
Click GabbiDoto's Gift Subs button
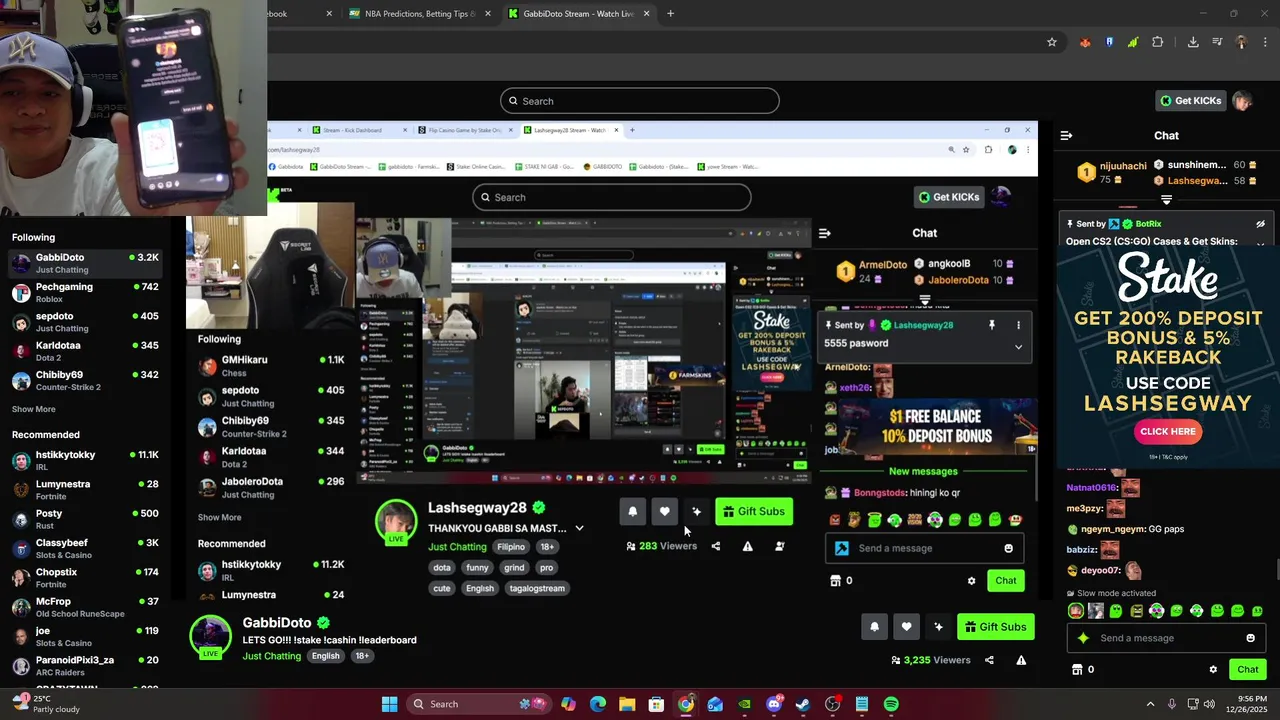coord(996,627)
